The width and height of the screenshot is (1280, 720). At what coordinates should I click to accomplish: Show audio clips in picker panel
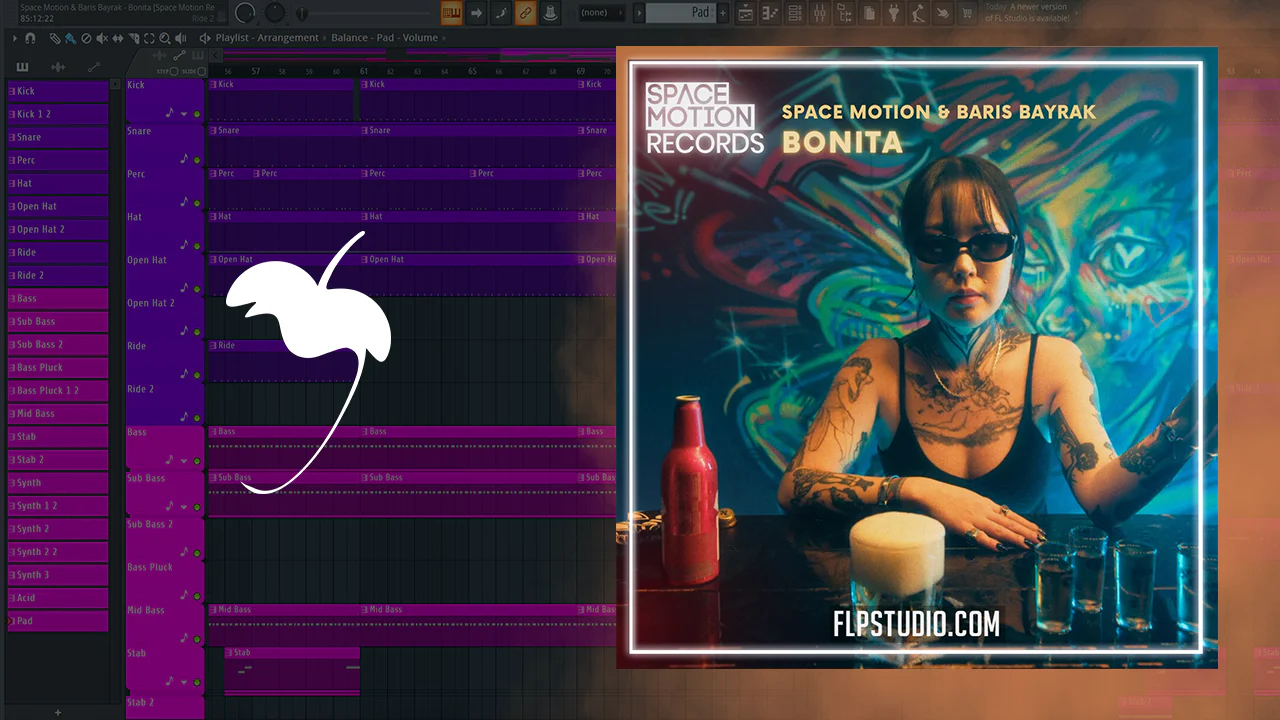click(x=58, y=67)
